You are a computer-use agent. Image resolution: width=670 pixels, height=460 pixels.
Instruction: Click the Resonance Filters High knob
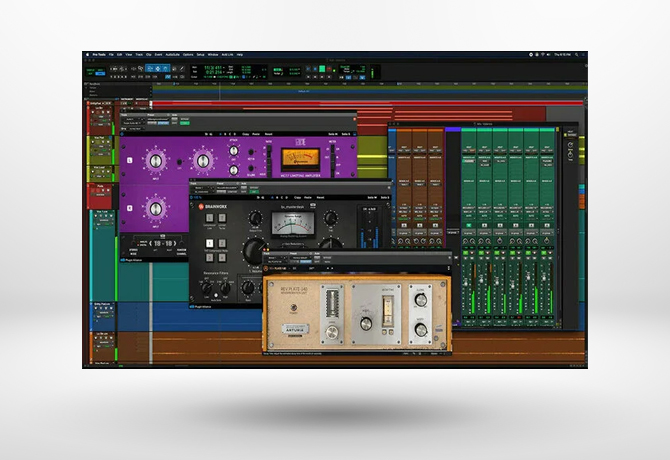[x=225, y=288]
